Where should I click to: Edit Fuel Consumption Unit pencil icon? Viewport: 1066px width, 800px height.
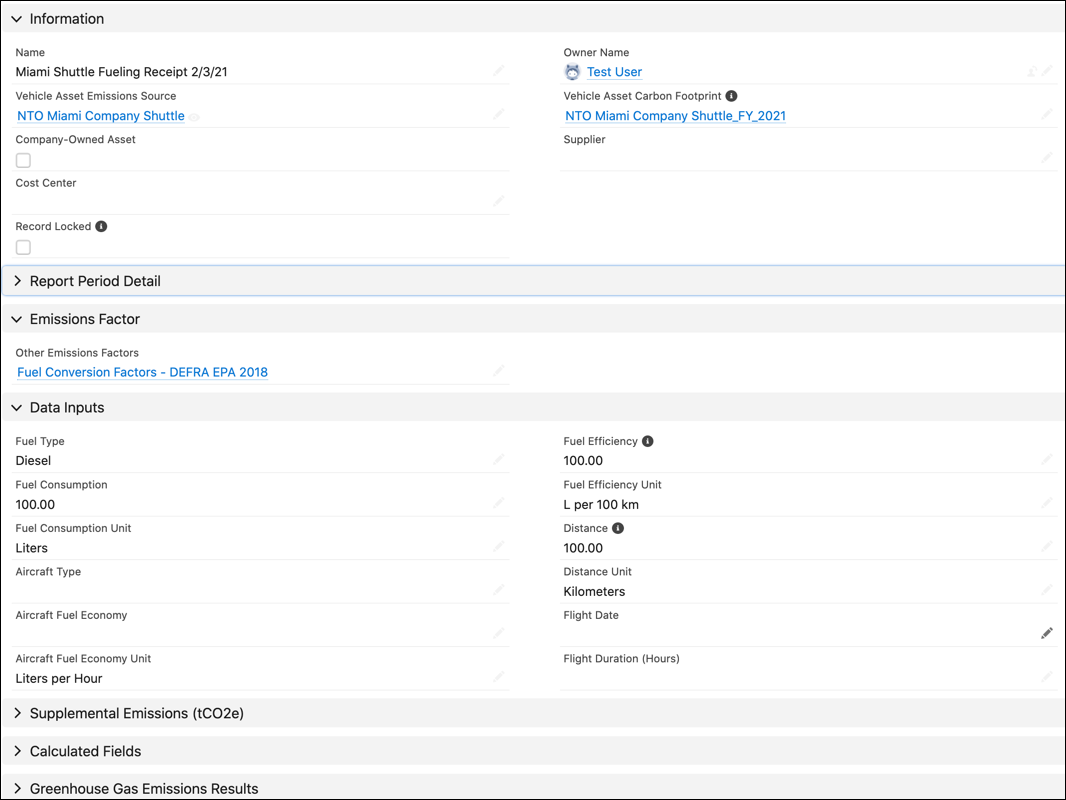point(498,546)
